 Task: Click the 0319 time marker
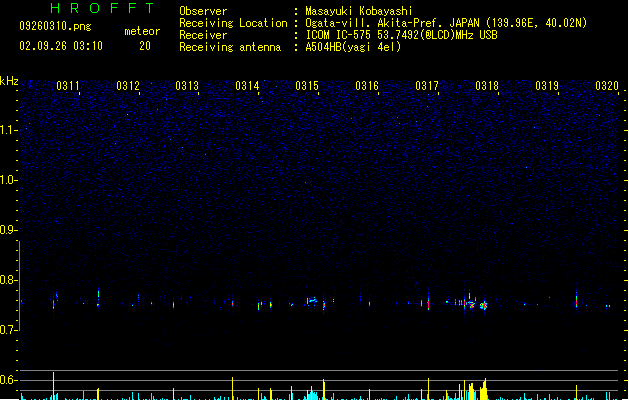click(547, 86)
